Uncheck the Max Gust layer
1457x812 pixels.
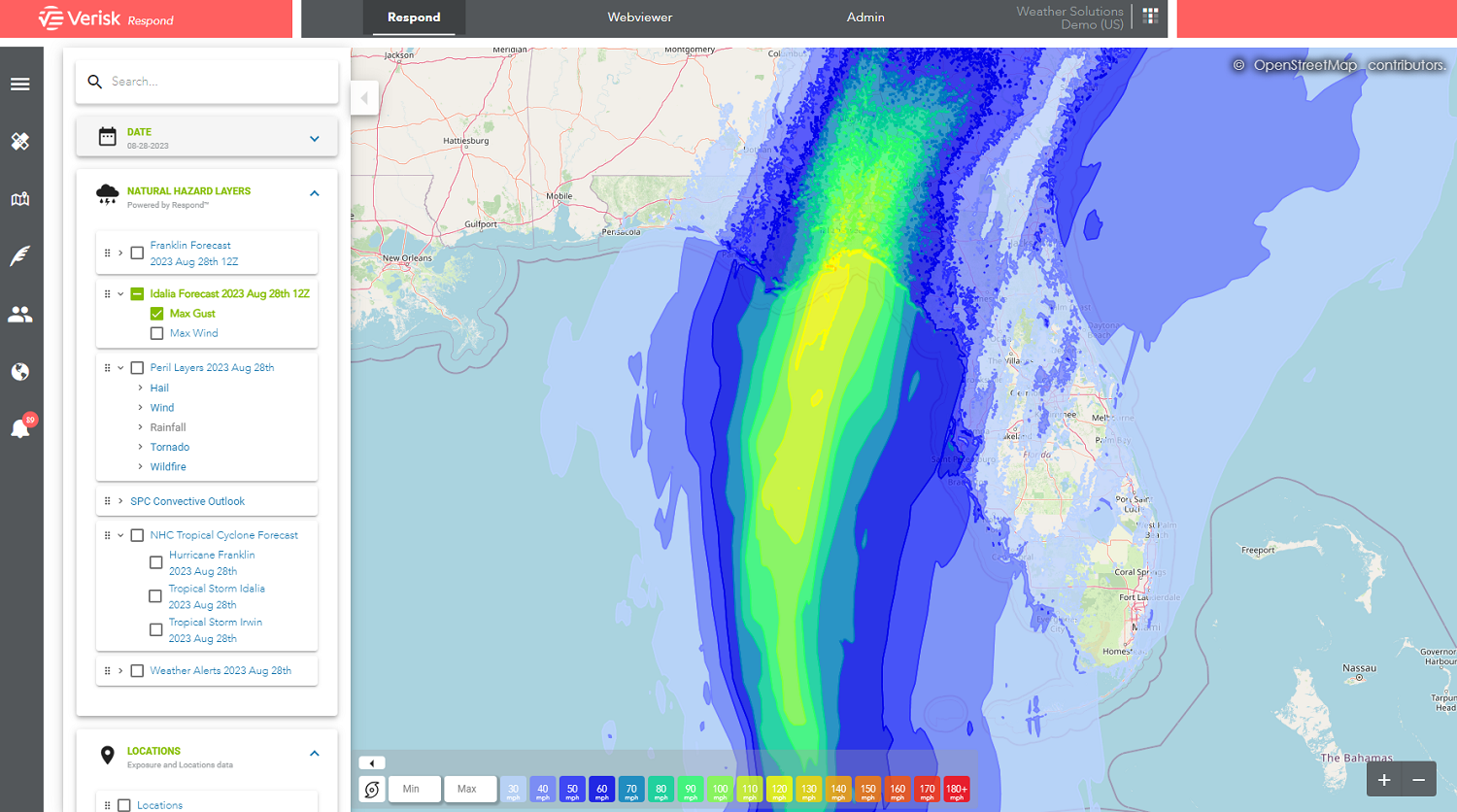click(156, 313)
